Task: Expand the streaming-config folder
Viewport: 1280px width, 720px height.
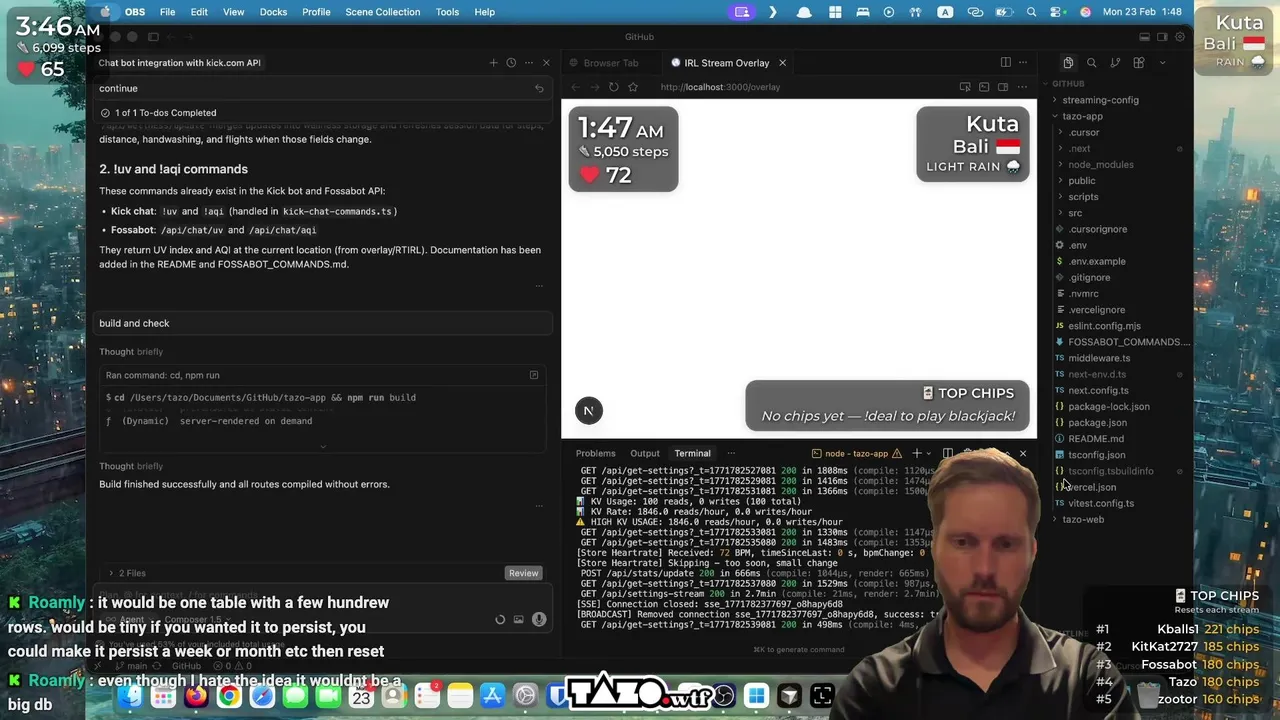Action: tap(1100, 100)
